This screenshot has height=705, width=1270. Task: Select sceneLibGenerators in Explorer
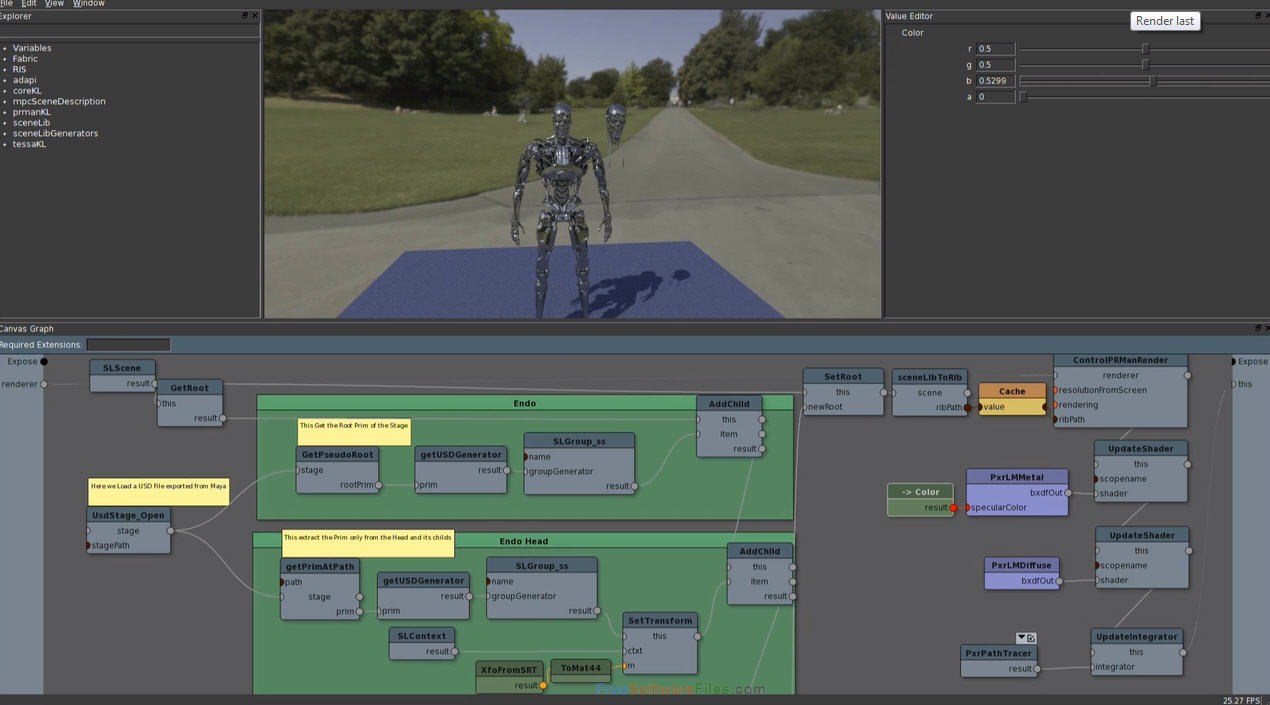click(x=55, y=133)
